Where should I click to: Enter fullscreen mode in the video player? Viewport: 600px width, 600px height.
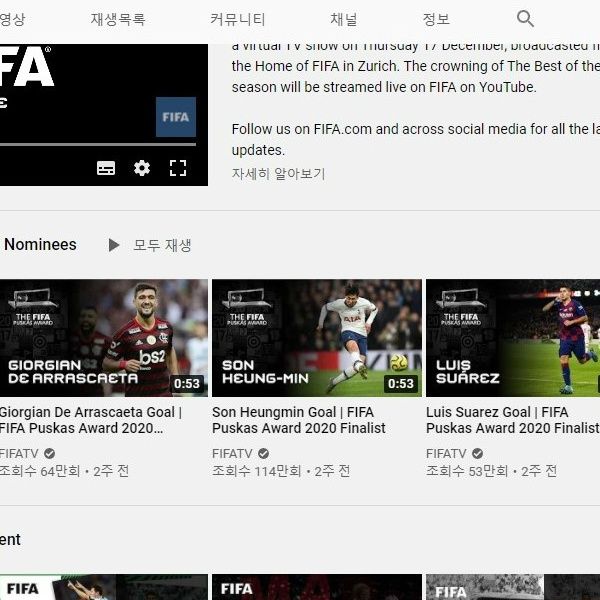coord(178,168)
